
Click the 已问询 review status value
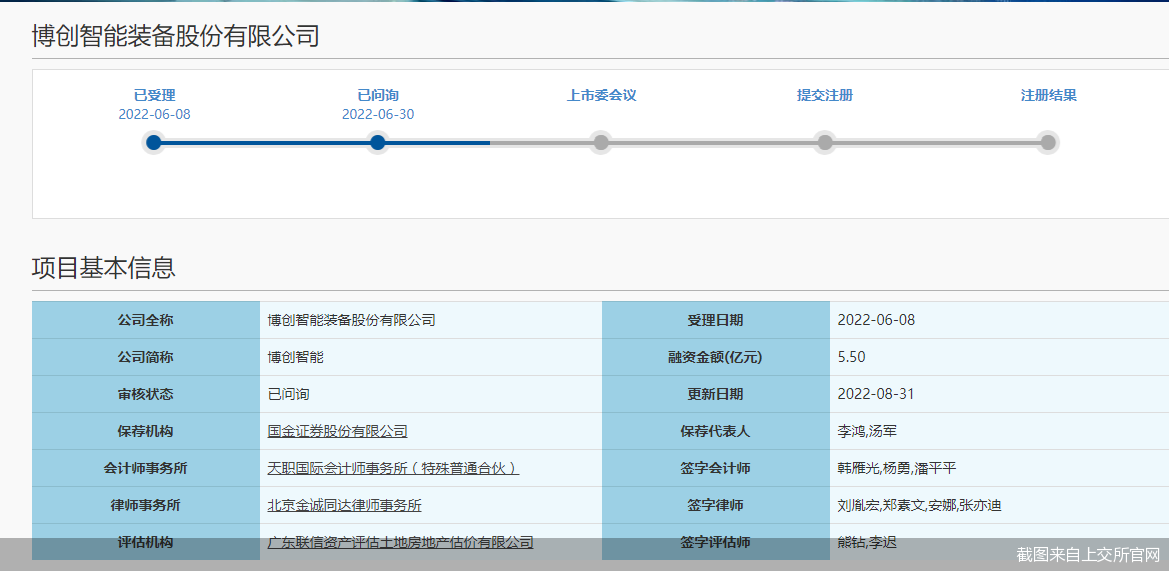[x=289, y=394]
